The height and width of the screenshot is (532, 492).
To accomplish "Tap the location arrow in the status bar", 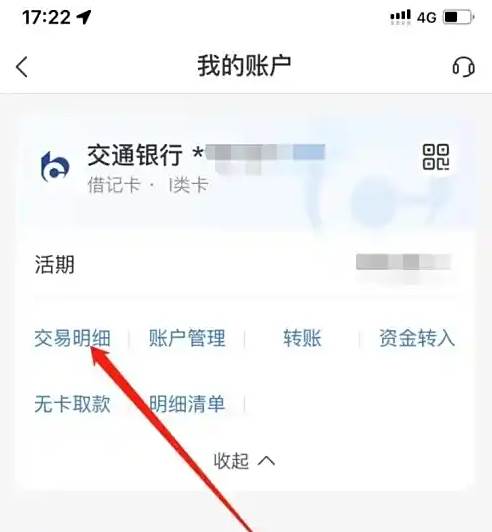I will pos(84,17).
